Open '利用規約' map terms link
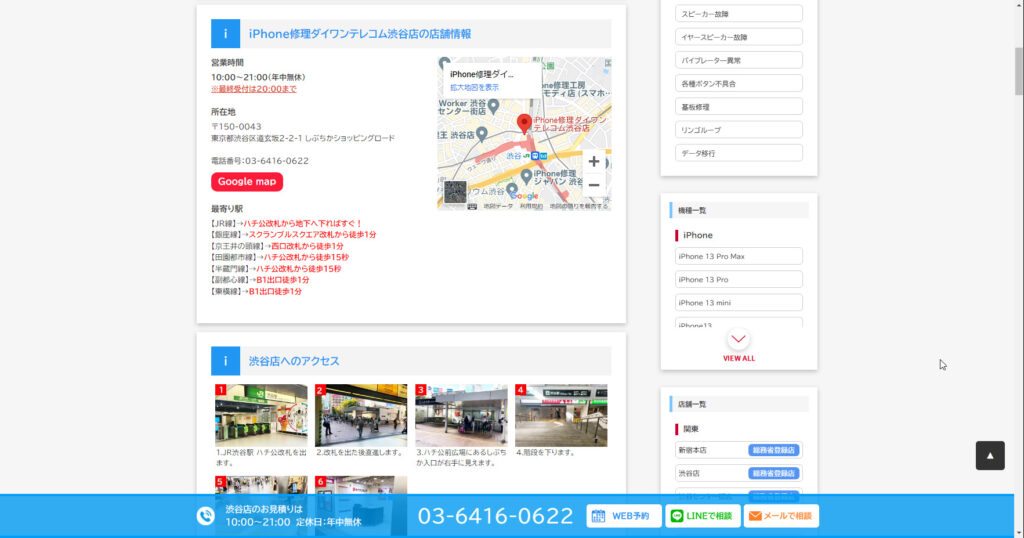The height and width of the screenshot is (538, 1024). 531,206
